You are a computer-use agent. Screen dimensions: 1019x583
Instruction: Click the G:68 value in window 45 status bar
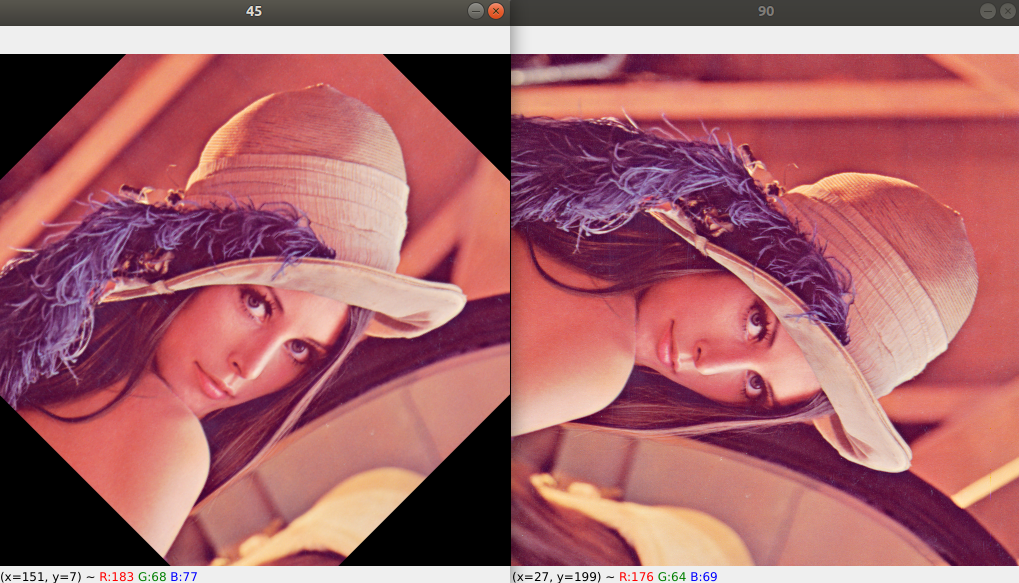click(x=152, y=577)
